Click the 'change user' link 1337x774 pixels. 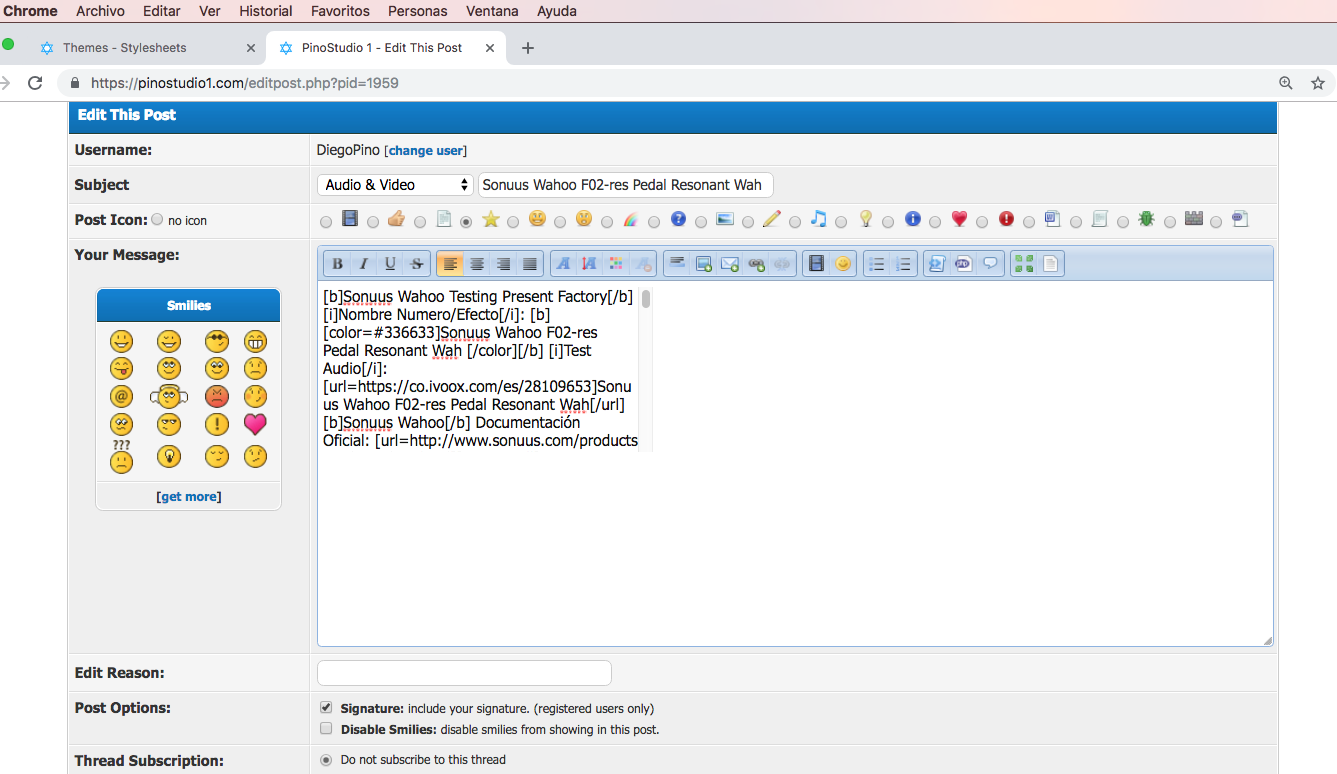425,150
